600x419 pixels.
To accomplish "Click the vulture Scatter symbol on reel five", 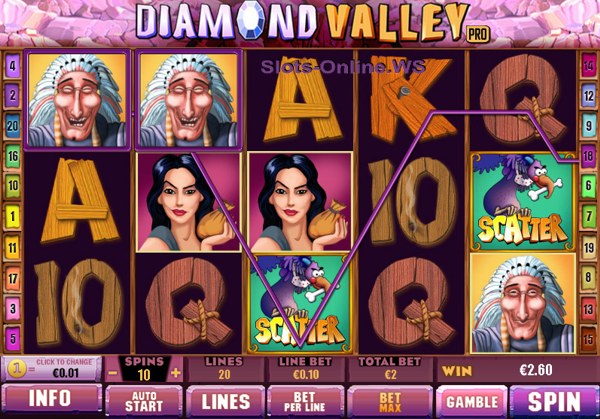I will pyautogui.click(x=523, y=202).
